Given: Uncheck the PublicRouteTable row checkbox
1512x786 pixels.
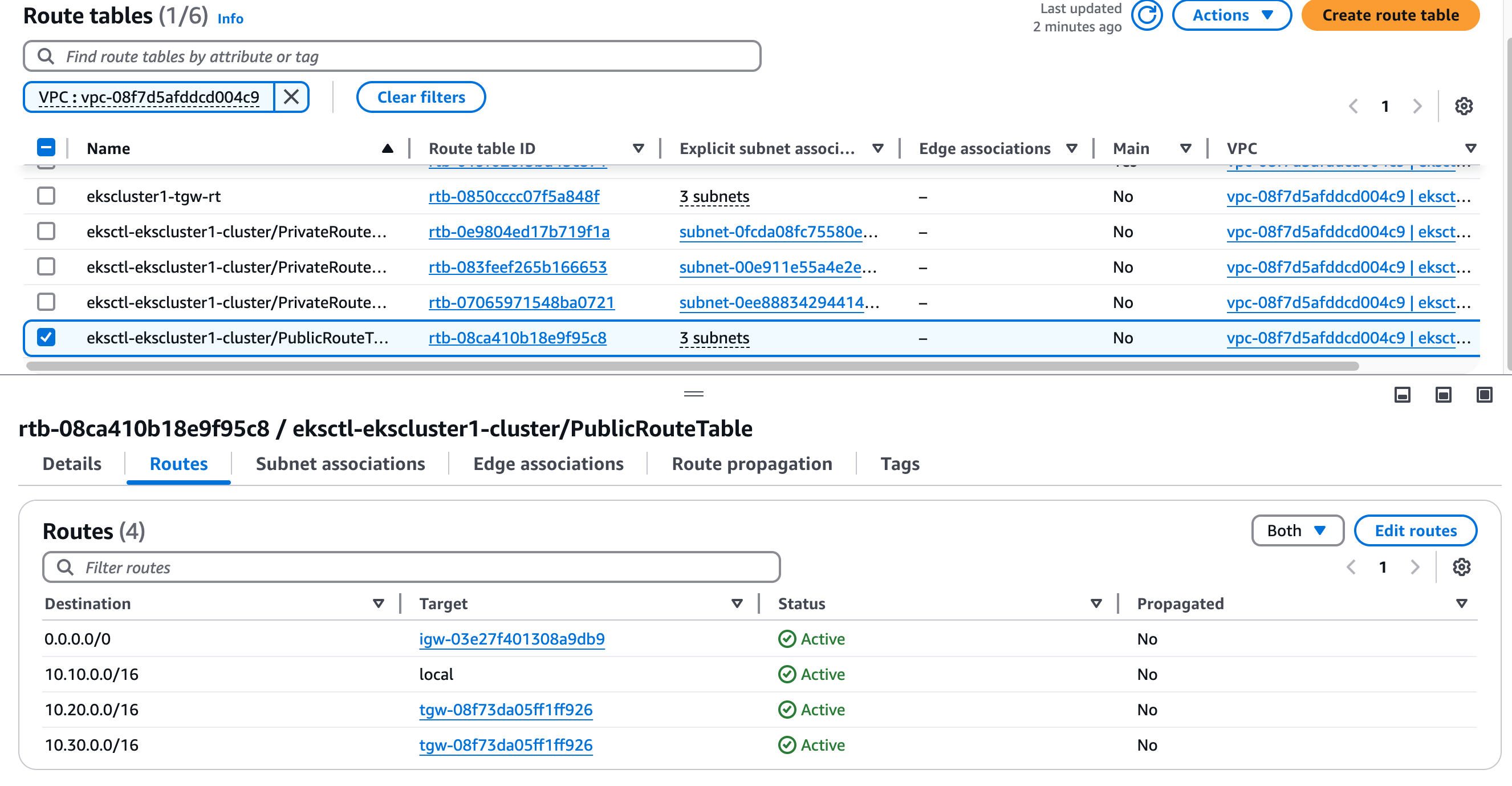Looking at the screenshot, I should pyautogui.click(x=46, y=338).
